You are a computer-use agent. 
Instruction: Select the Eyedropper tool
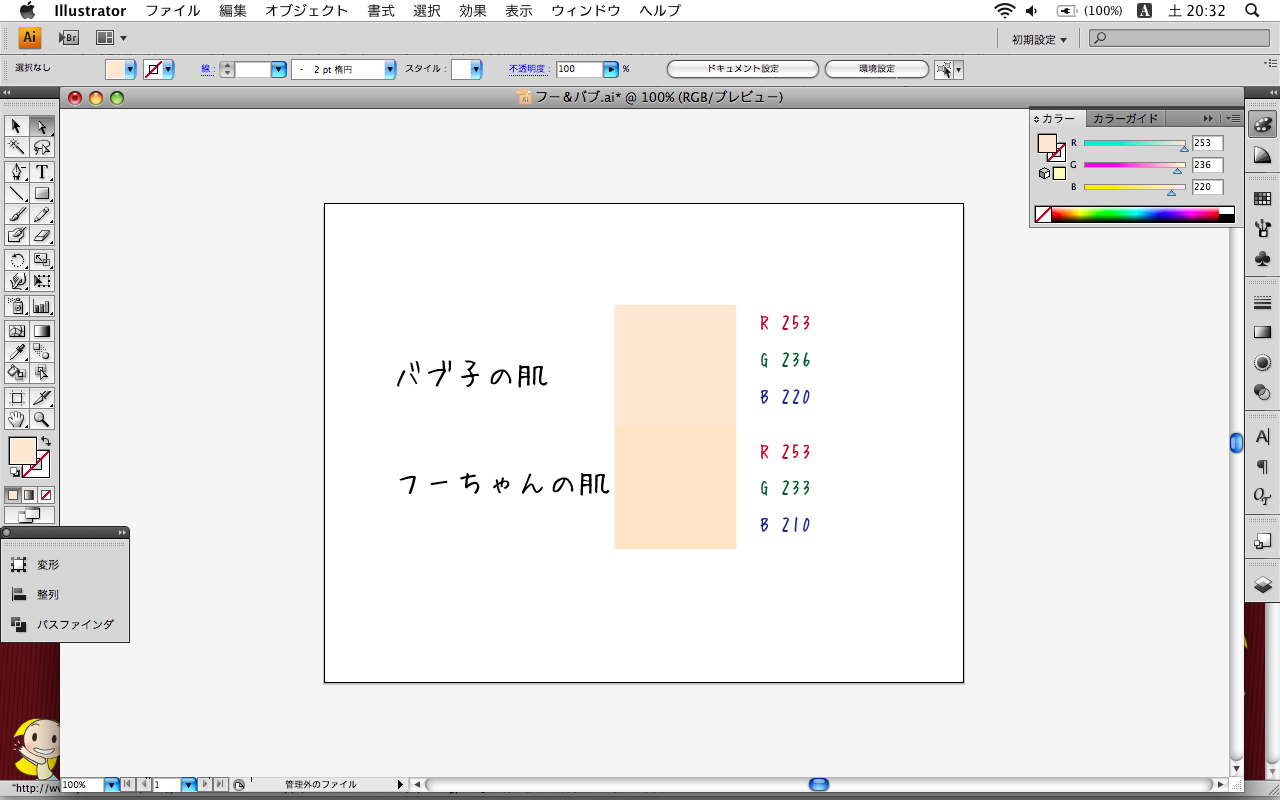(x=16, y=352)
